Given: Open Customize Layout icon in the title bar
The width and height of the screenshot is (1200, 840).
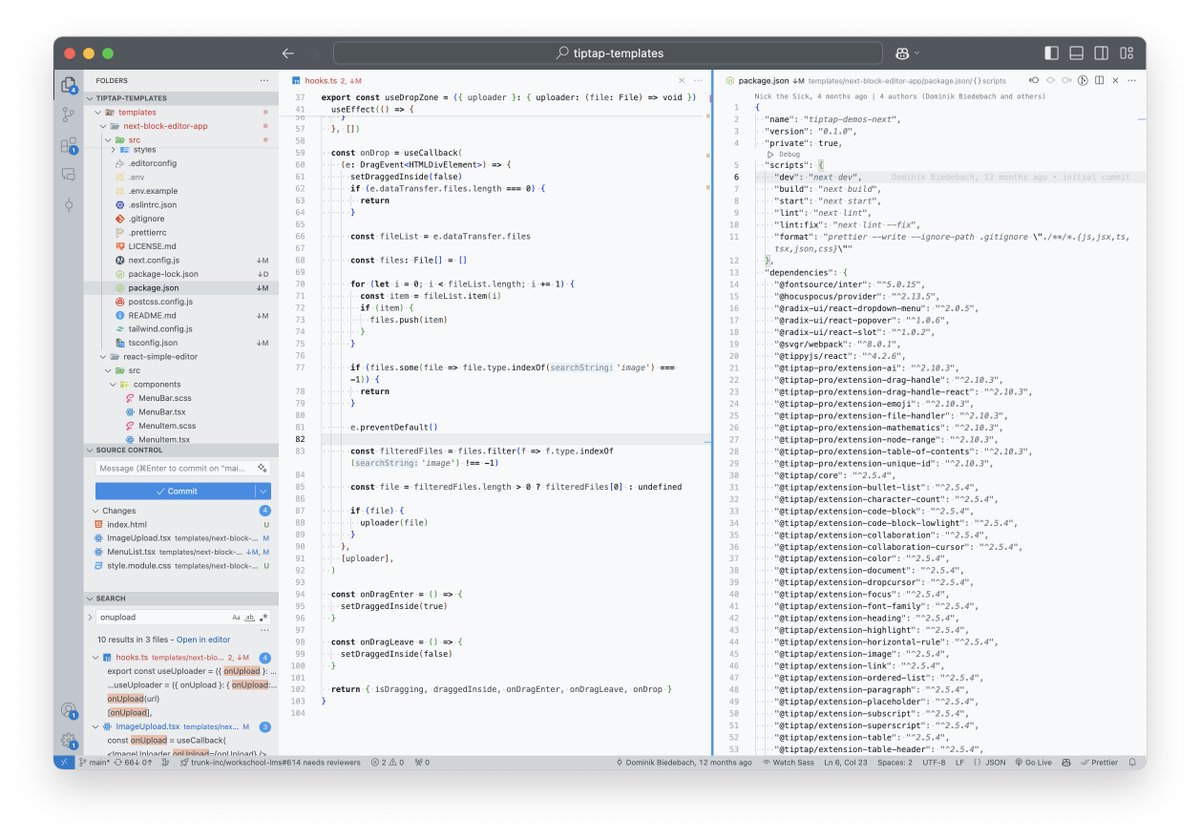Looking at the screenshot, I should 1127,53.
